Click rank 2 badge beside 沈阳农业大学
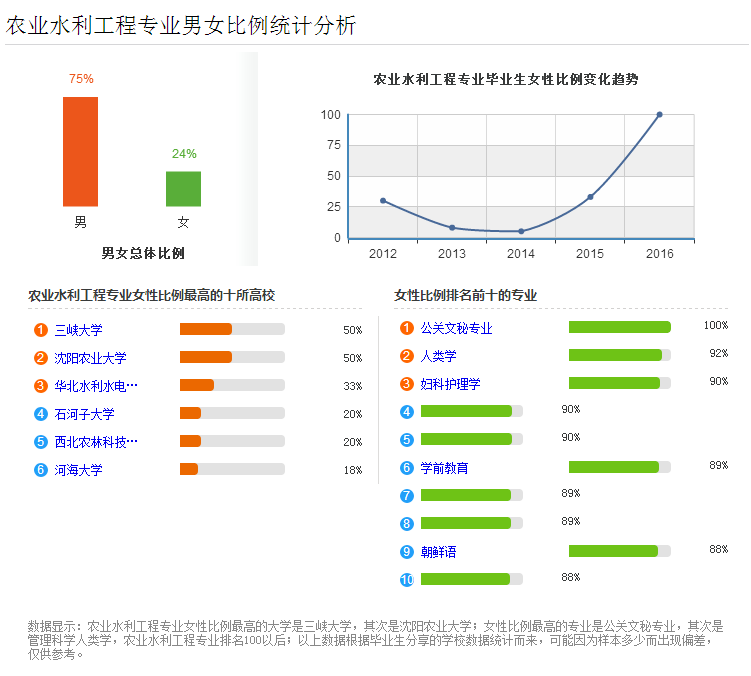 click(x=41, y=357)
